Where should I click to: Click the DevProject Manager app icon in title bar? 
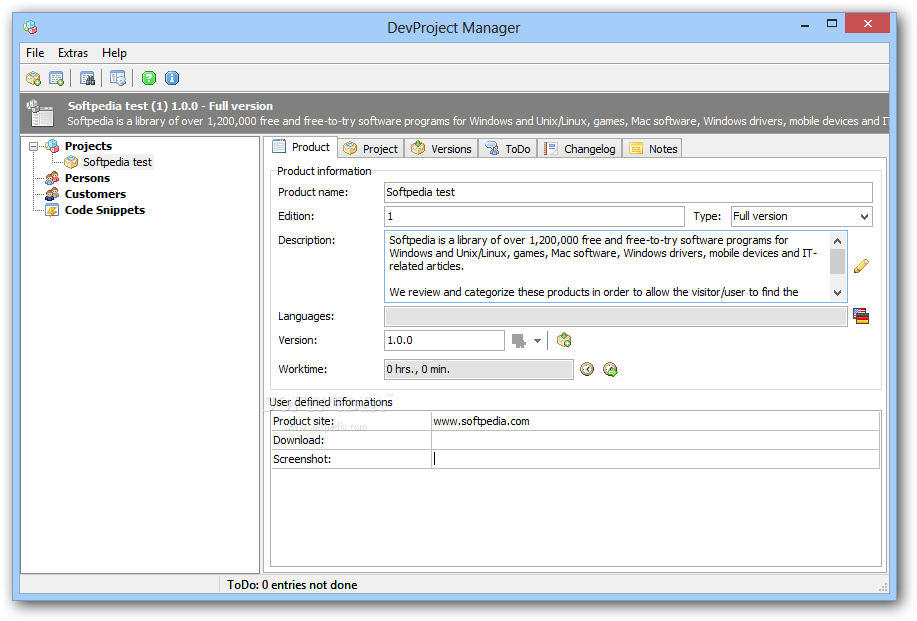[30, 27]
